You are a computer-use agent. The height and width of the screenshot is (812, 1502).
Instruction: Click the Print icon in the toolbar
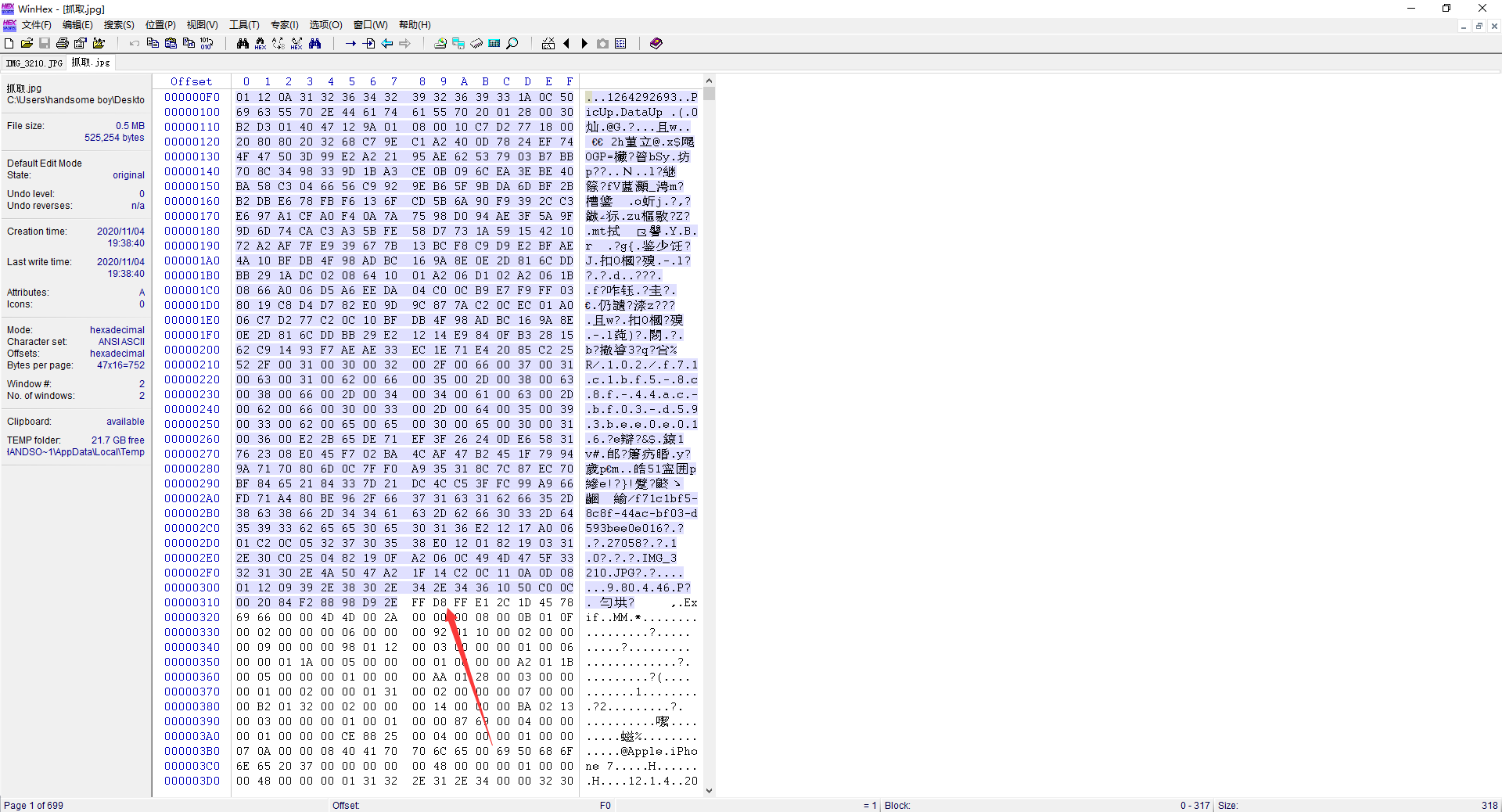pos(63,44)
